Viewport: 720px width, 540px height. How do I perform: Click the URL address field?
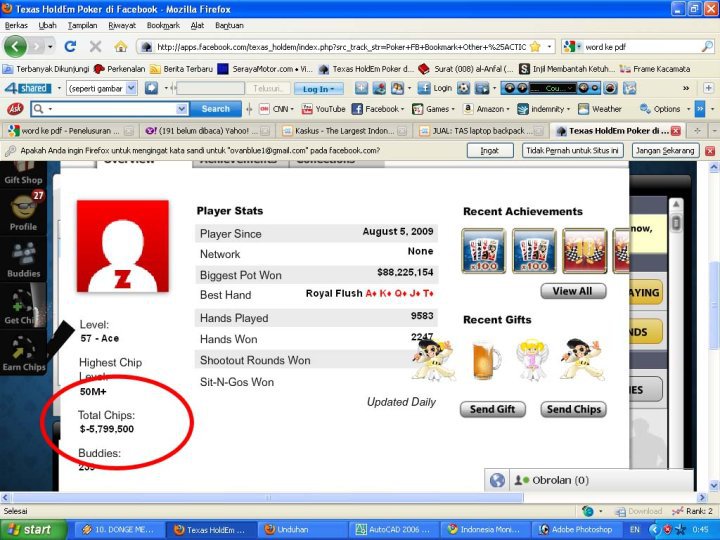tap(340, 47)
